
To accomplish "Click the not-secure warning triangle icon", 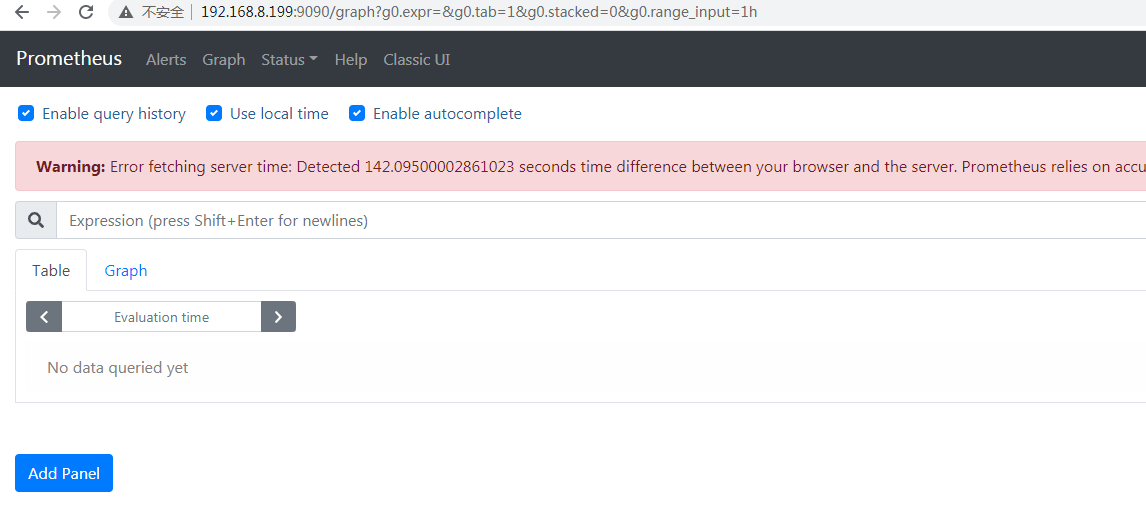I will [126, 12].
